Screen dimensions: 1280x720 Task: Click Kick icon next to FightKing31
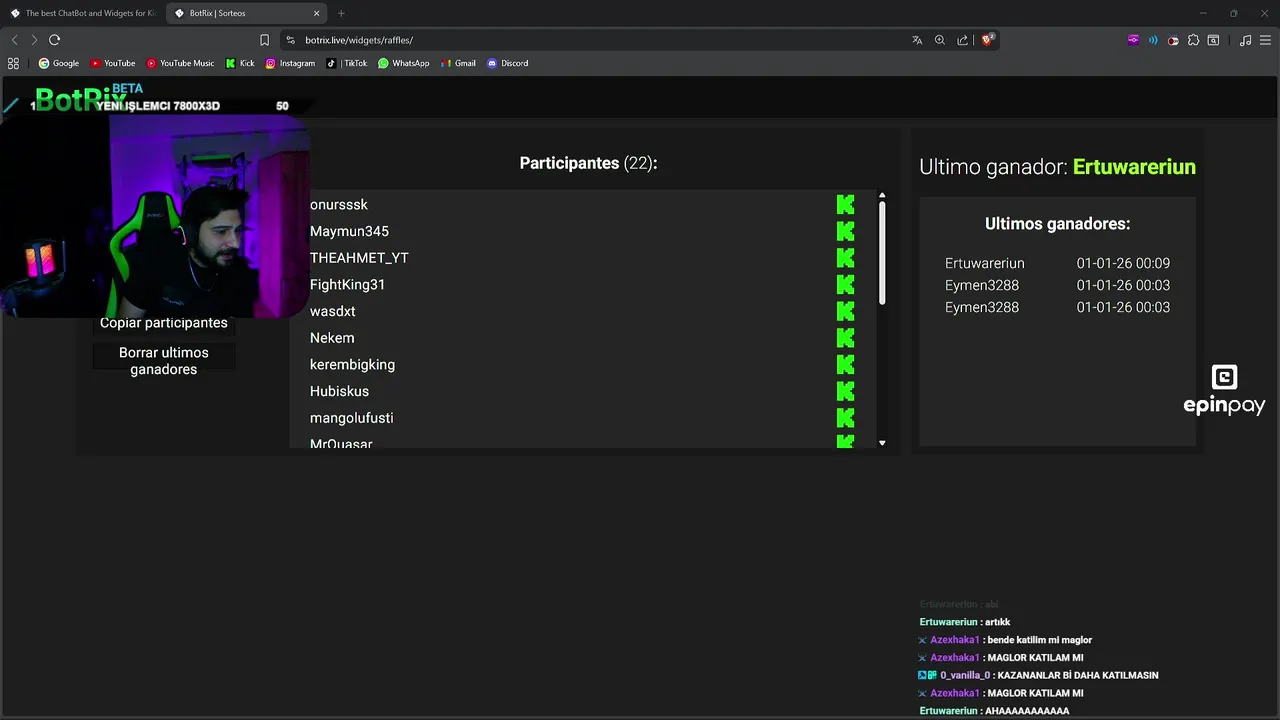[846, 284]
